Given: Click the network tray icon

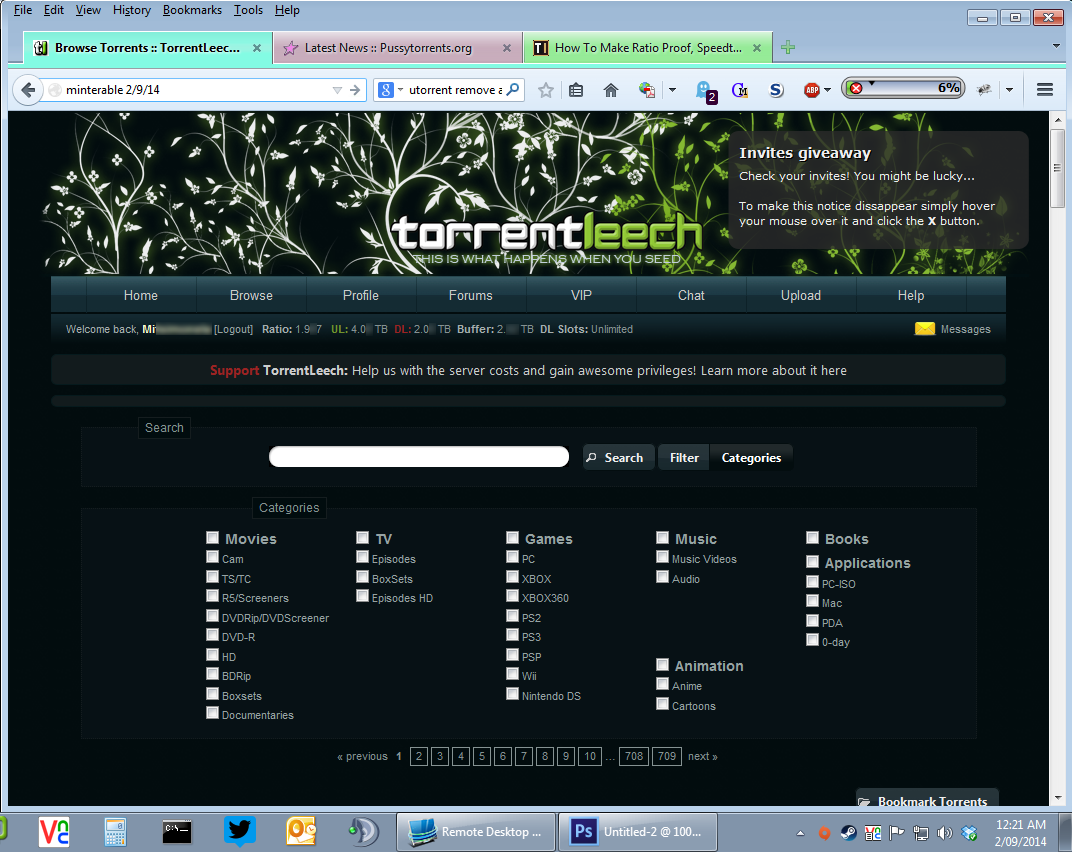Looking at the screenshot, I should (921, 833).
